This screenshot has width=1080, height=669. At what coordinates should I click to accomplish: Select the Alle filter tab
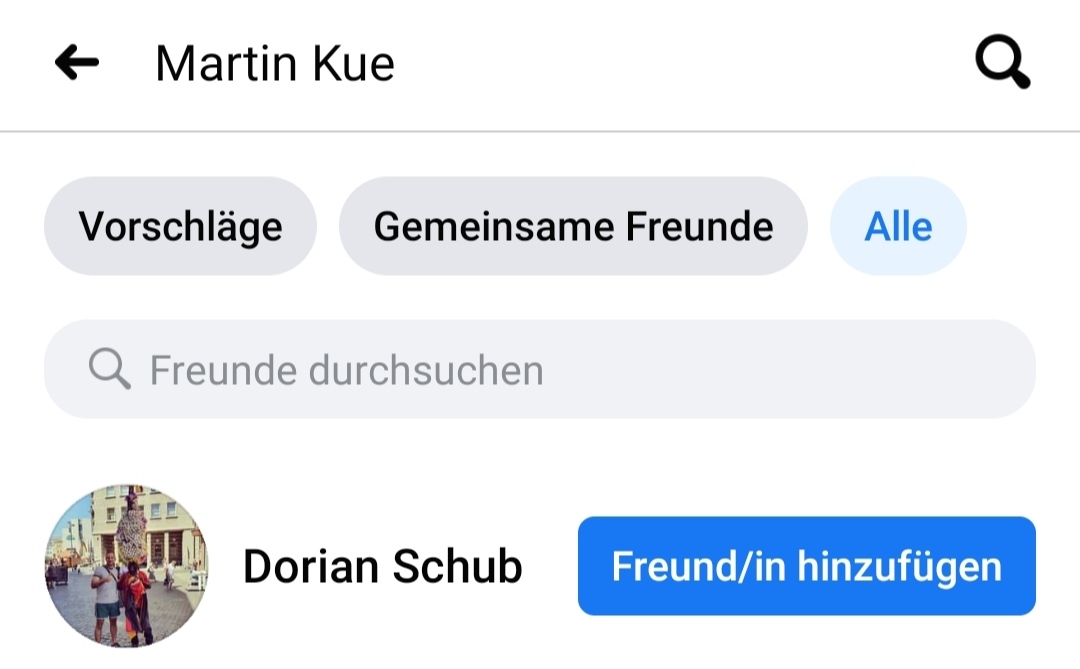point(898,227)
